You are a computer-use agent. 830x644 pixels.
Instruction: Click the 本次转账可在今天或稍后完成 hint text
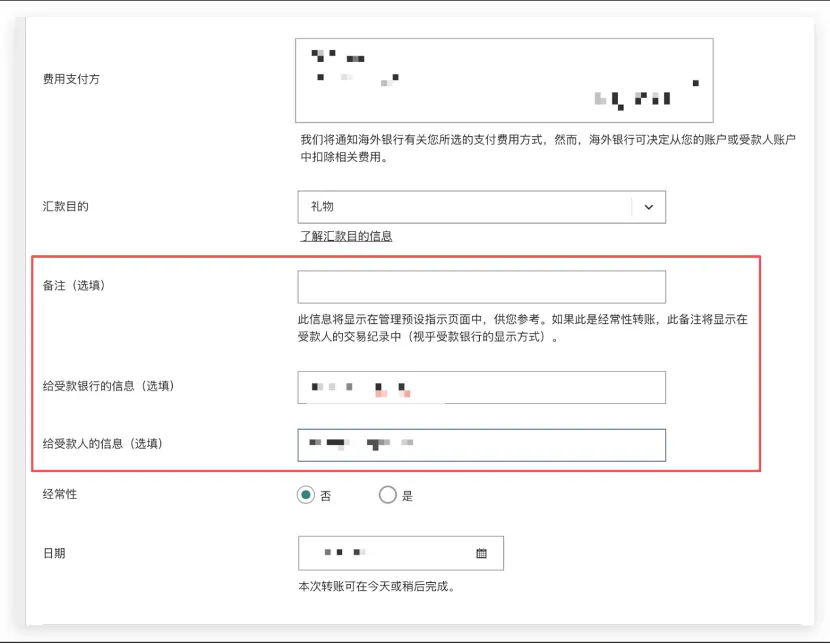coord(377,586)
